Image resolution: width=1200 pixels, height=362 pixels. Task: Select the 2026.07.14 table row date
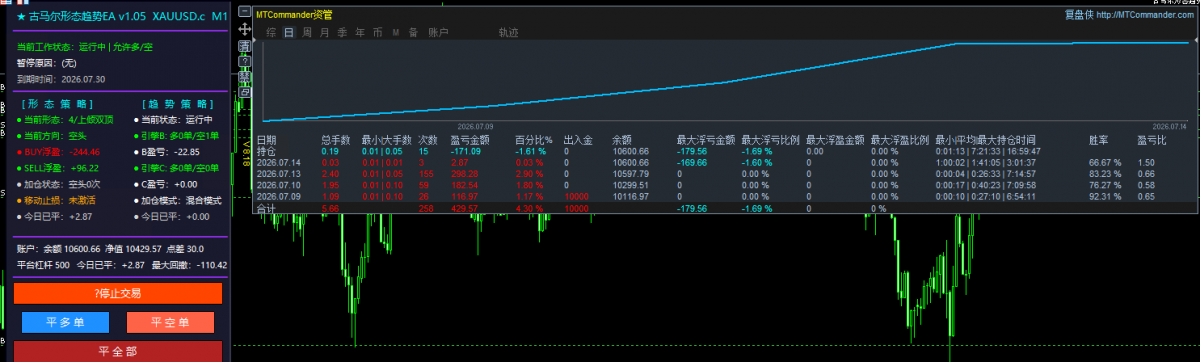pyautogui.click(x=279, y=162)
